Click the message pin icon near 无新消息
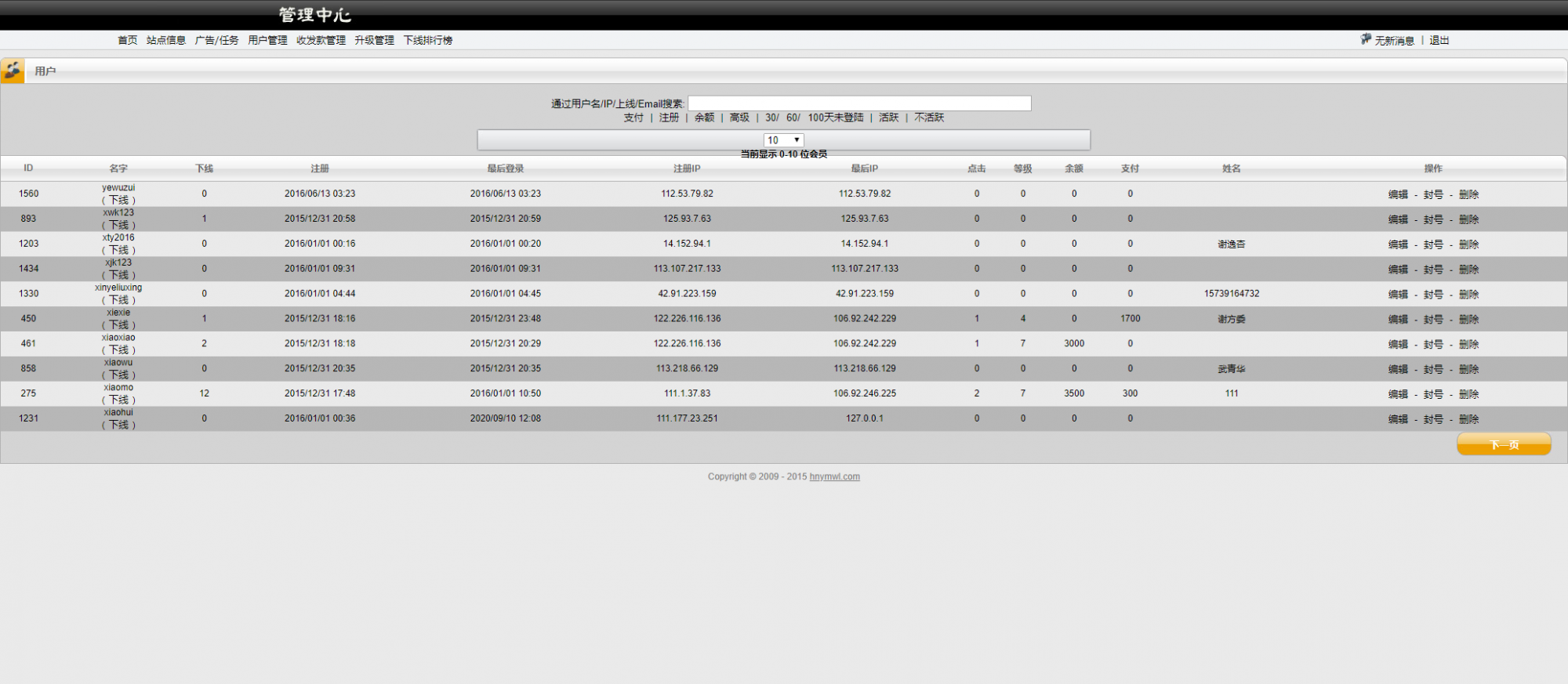 [1366, 39]
